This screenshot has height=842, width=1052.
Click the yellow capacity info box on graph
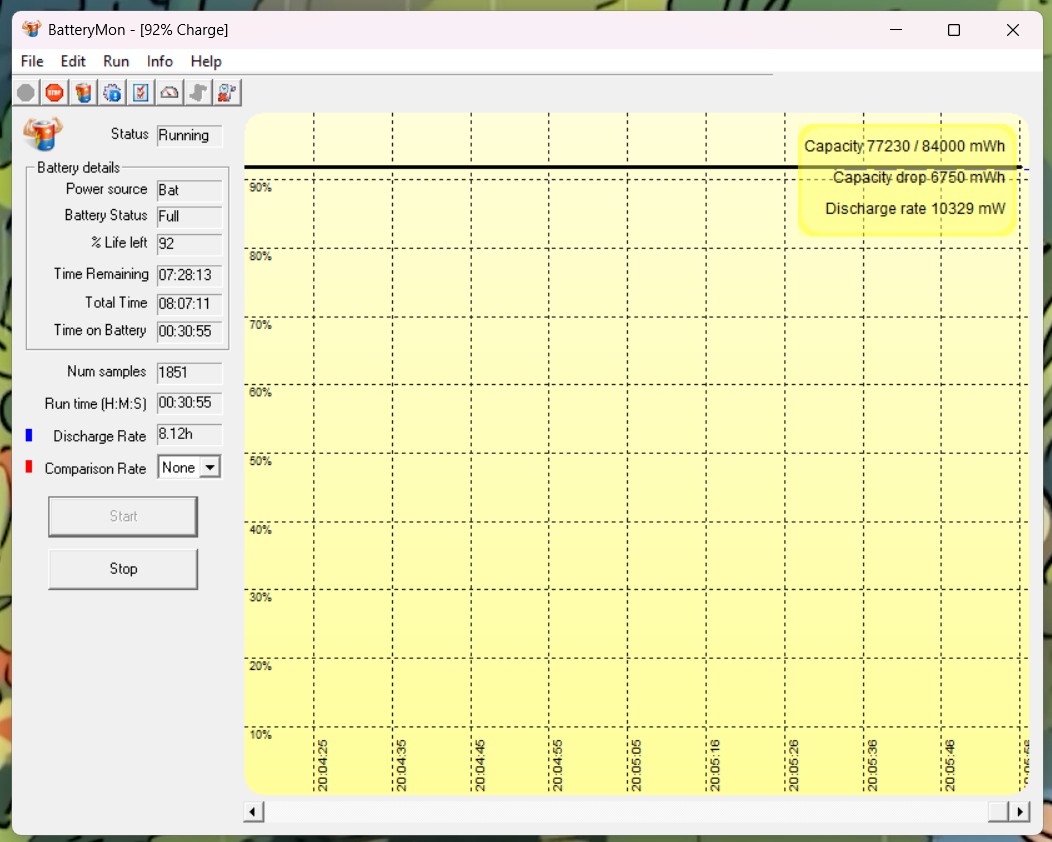pos(907,180)
